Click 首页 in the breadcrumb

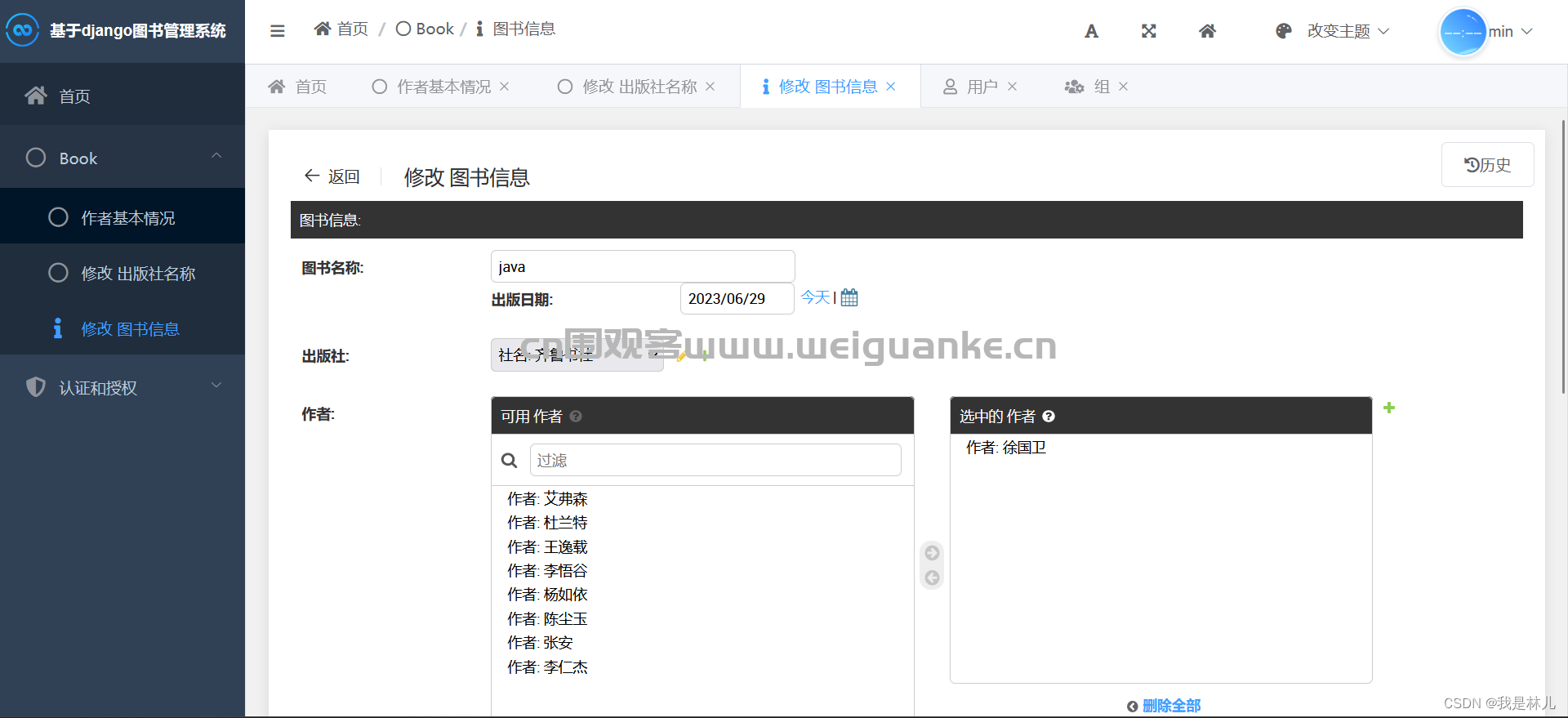(x=341, y=29)
